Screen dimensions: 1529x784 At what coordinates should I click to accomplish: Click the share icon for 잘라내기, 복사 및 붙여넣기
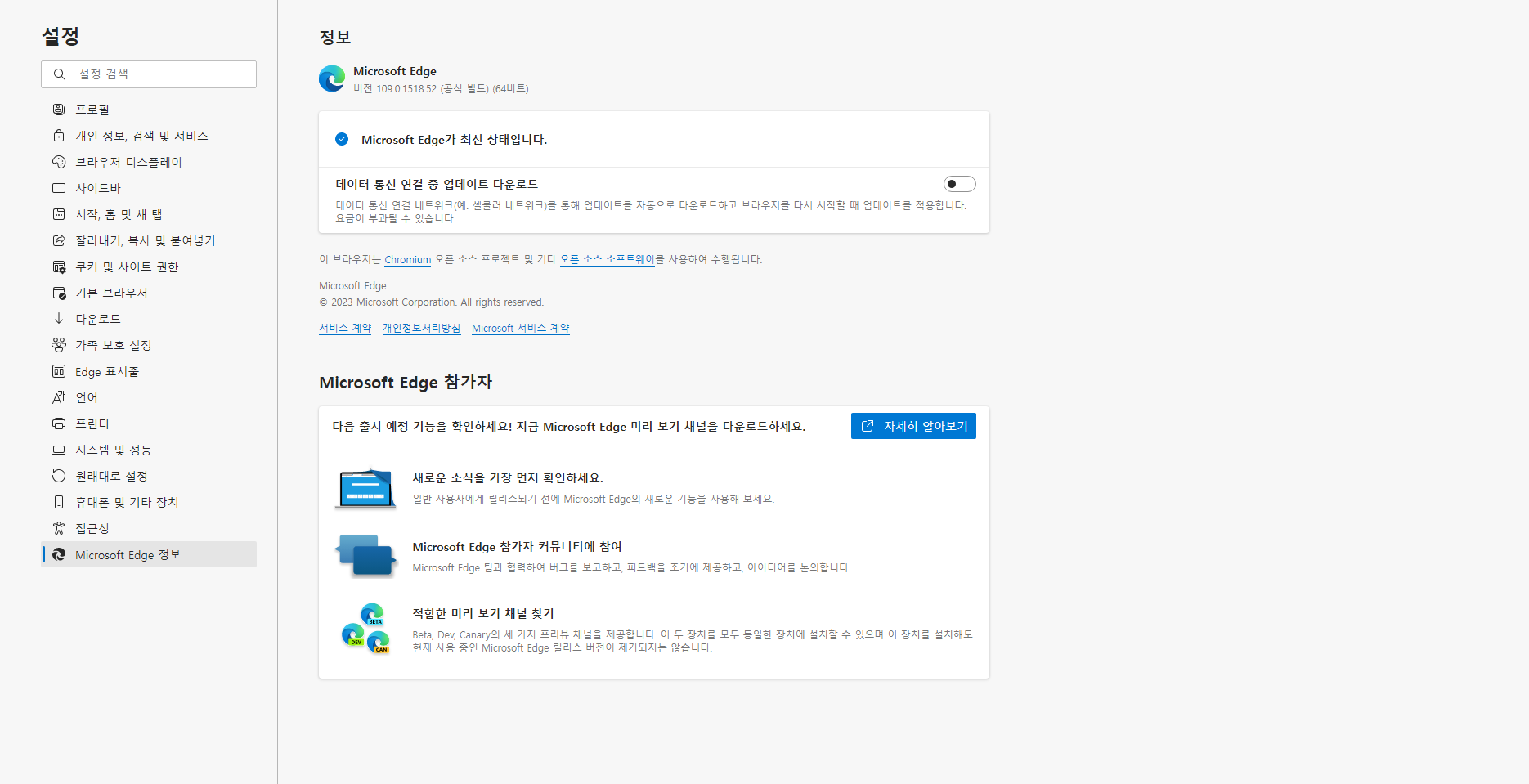(x=59, y=240)
